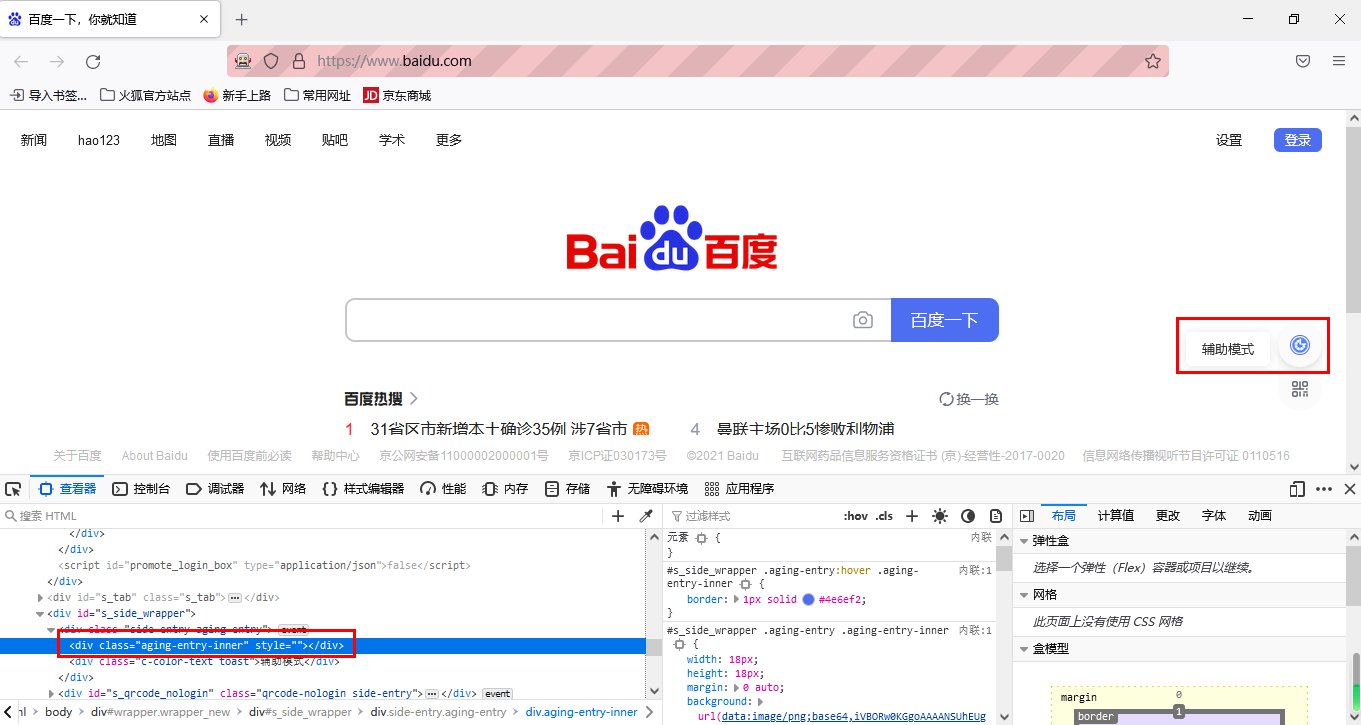Open the 样式编辑器 style editor panel
Image resolution: width=1361 pixels, height=725 pixels.
click(x=363, y=489)
